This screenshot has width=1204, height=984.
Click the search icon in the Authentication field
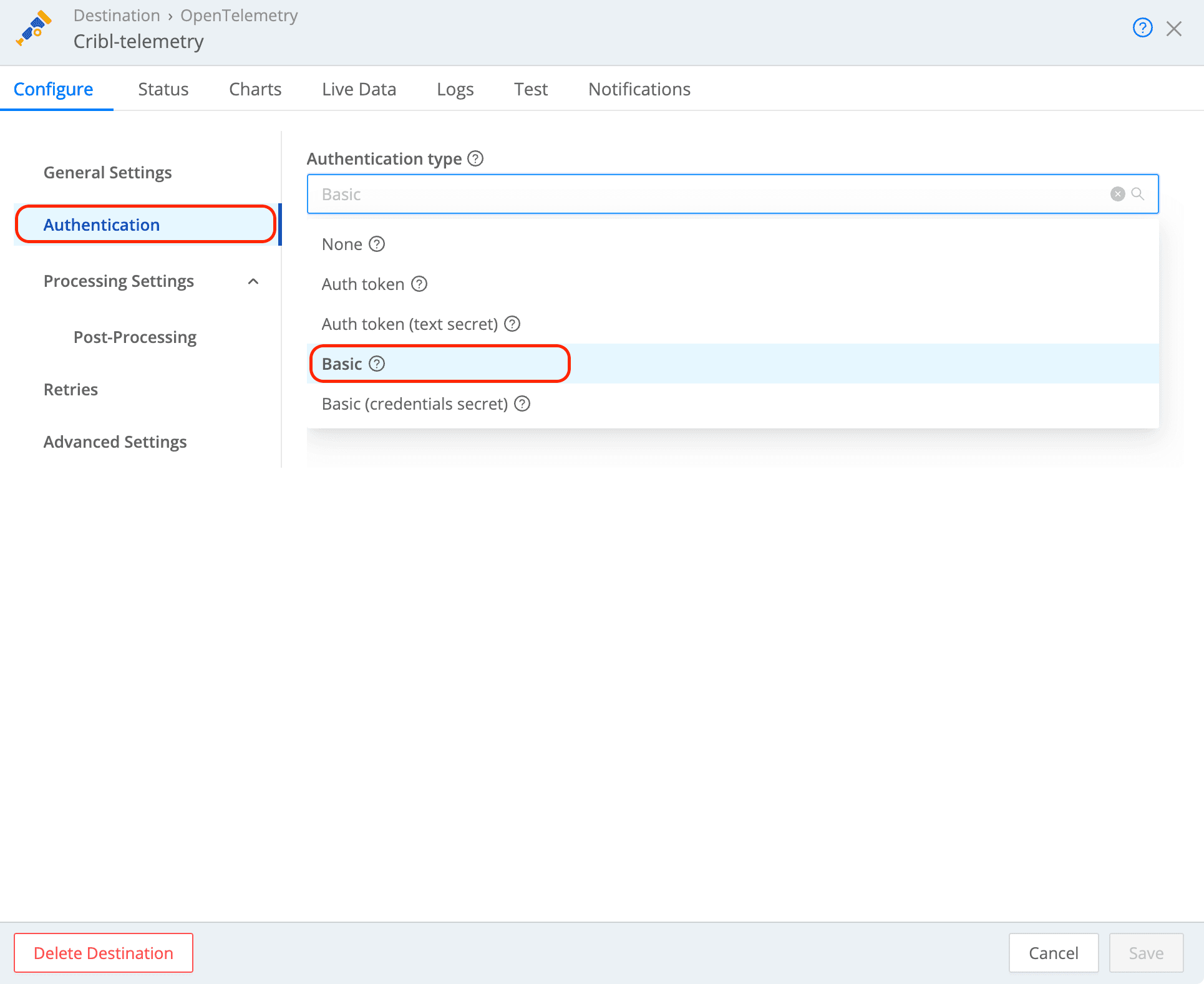1138,194
